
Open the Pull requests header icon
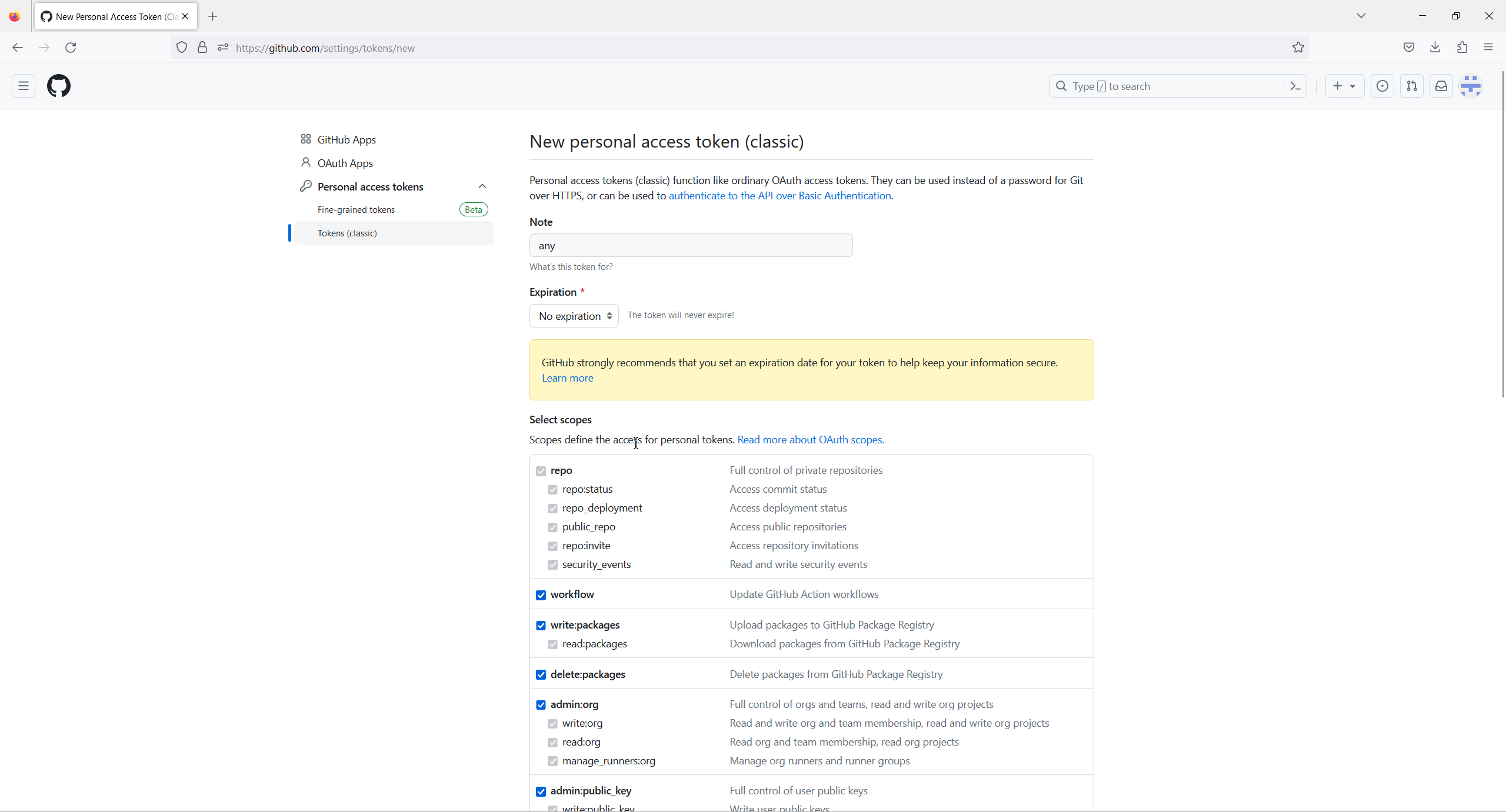[1412, 86]
